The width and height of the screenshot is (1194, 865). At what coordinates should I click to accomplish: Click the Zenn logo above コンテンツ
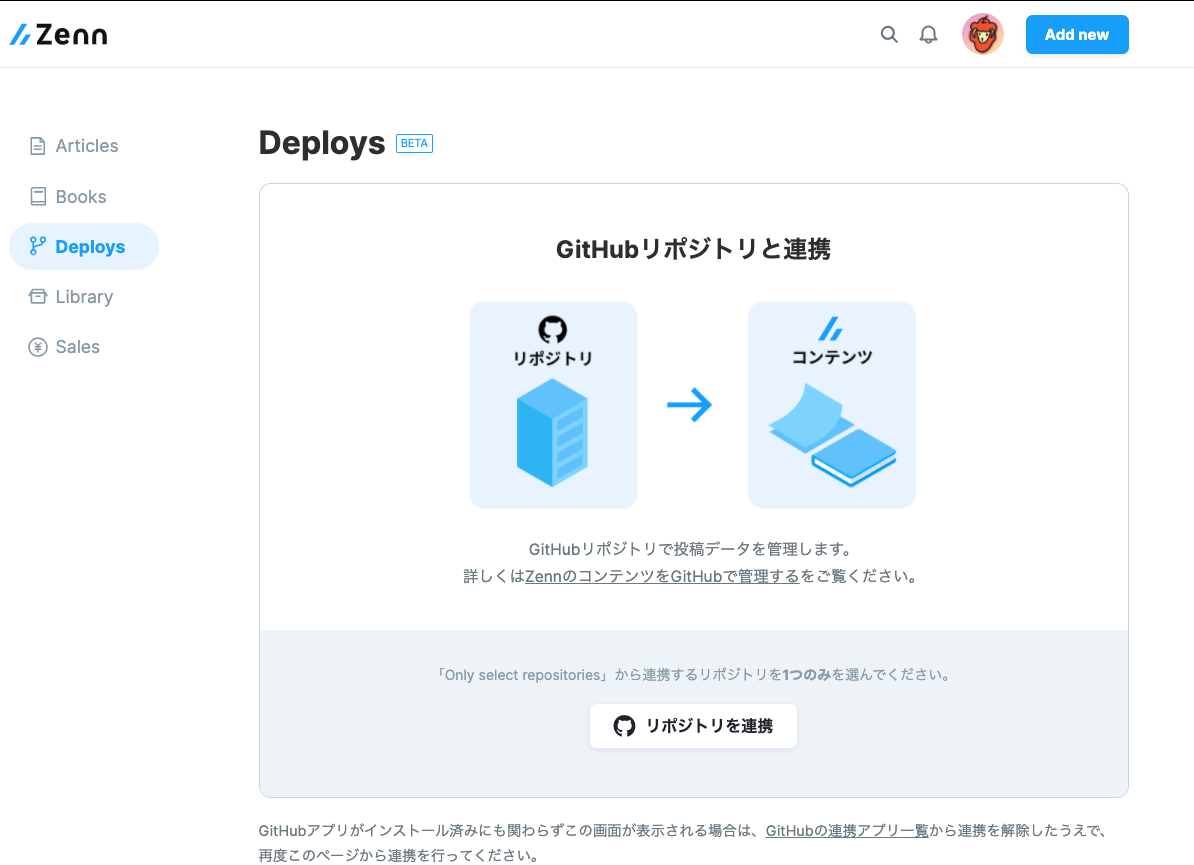[x=831, y=329]
